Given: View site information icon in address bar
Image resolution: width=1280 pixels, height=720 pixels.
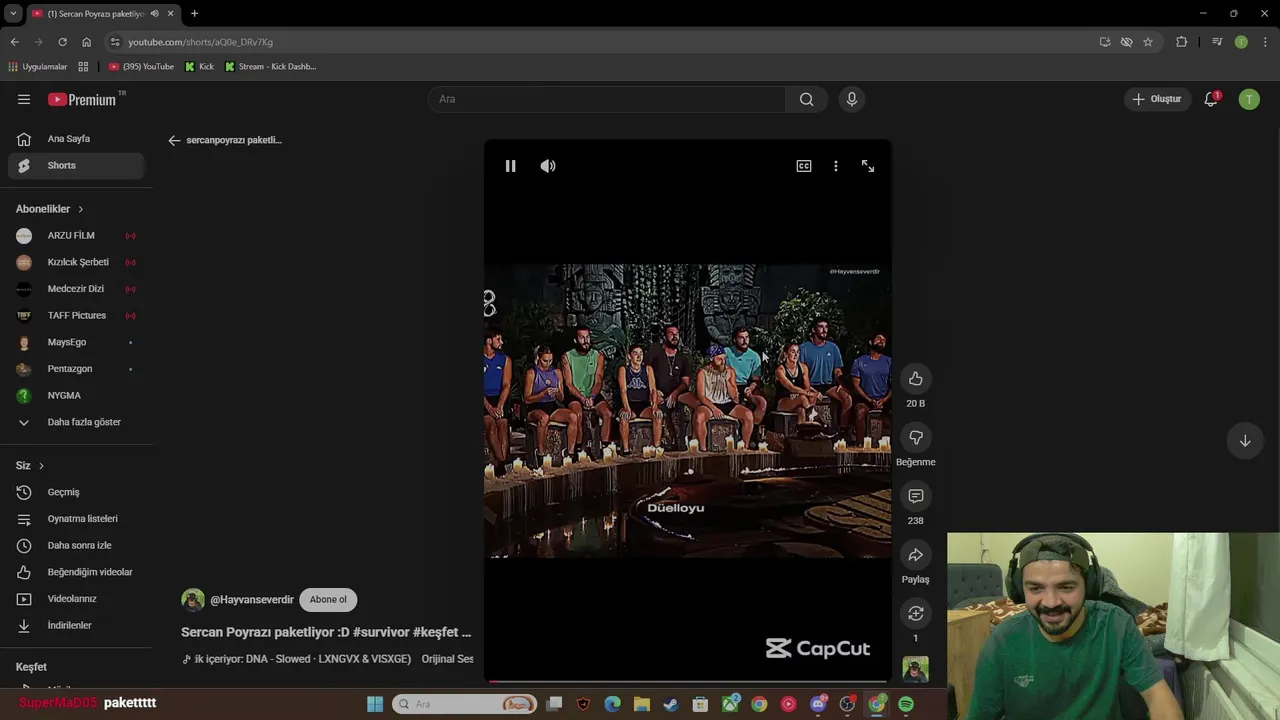Looking at the screenshot, I should point(115,42).
